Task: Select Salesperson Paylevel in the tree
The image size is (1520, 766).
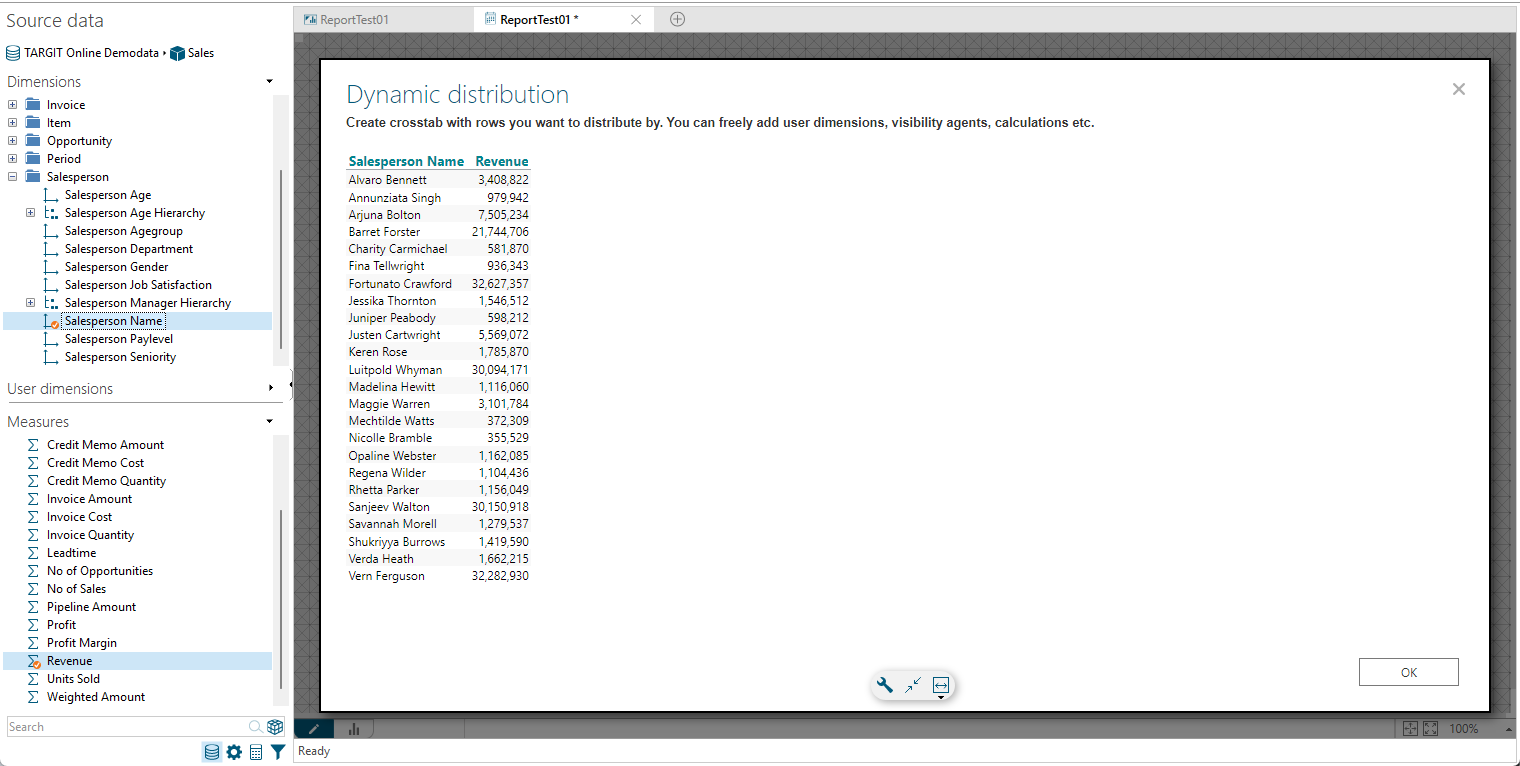Action: tap(119, 339)
